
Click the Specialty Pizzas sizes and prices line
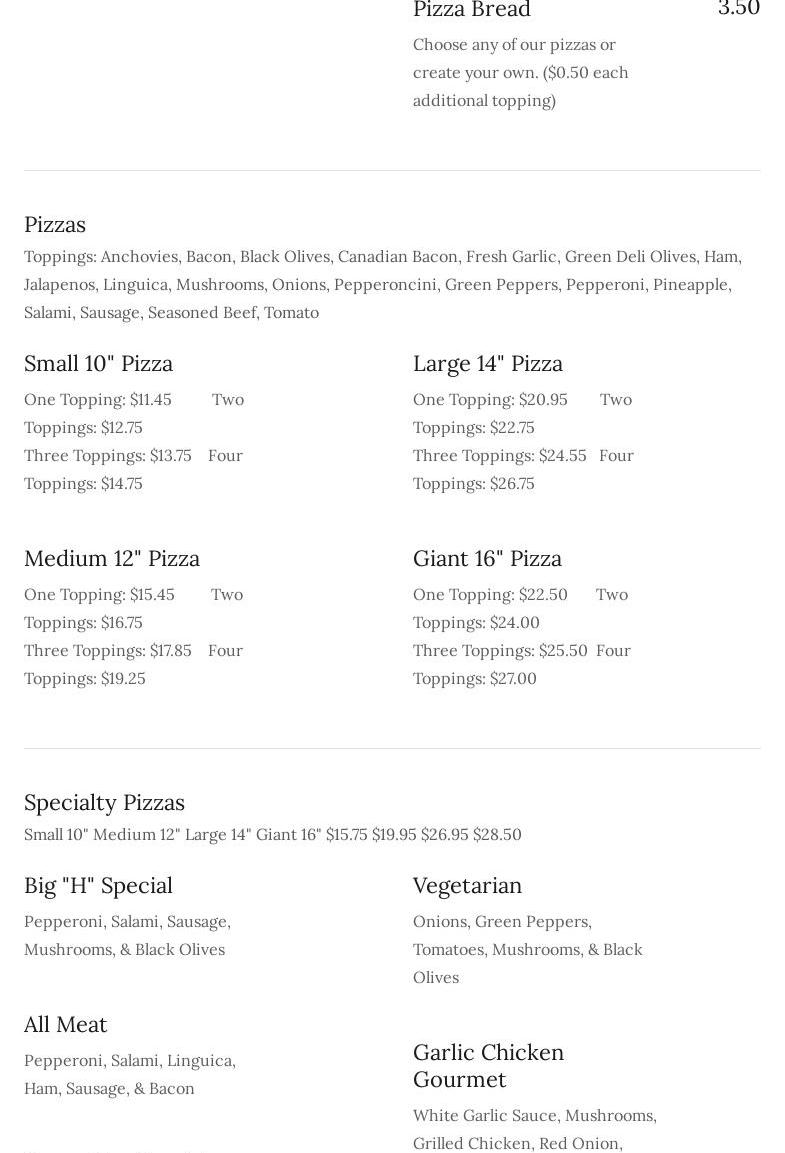pyautogui.click(x=272, y=834)
